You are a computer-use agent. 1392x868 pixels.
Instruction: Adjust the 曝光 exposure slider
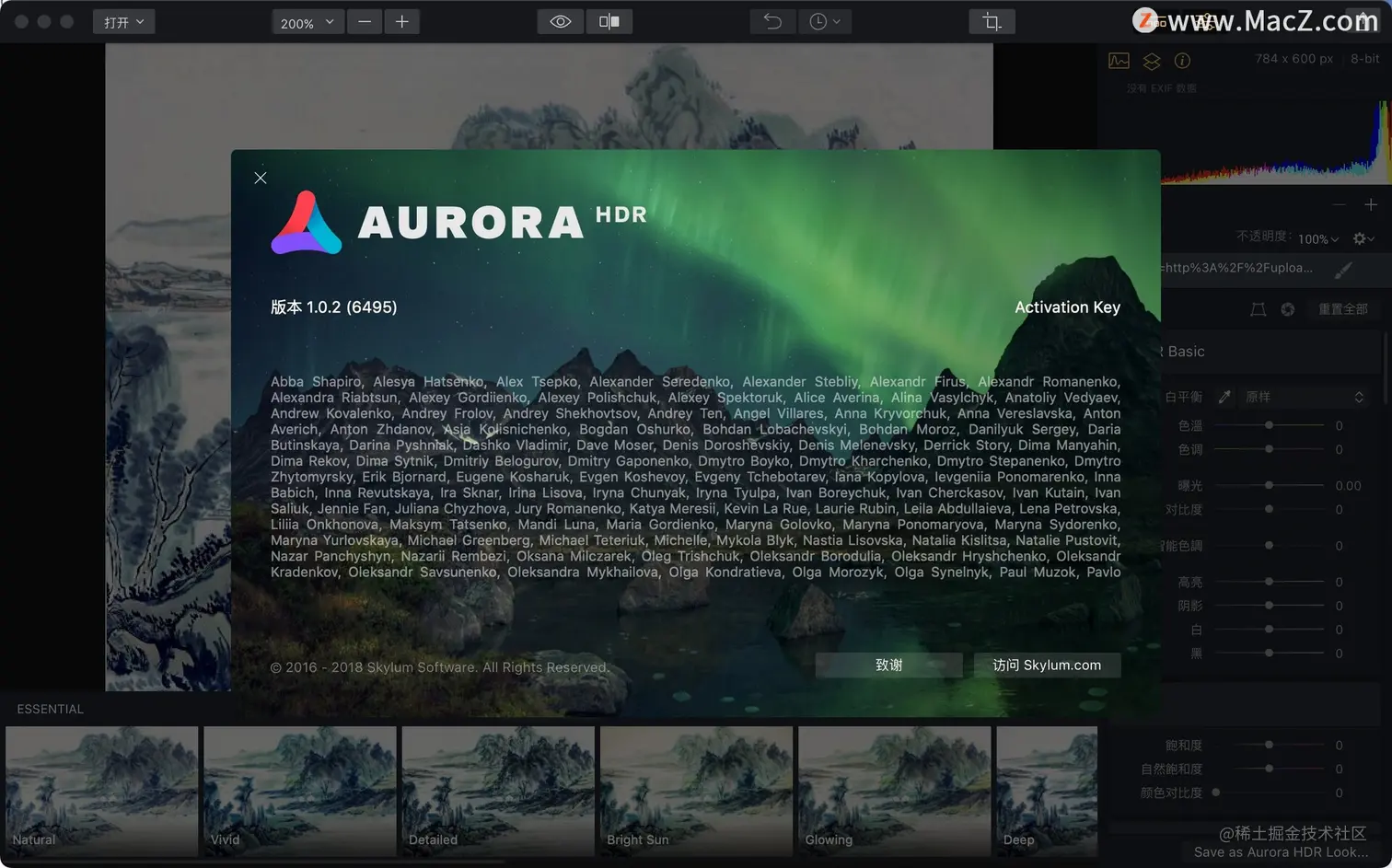pyautogui.click(x=1269, y=485)
